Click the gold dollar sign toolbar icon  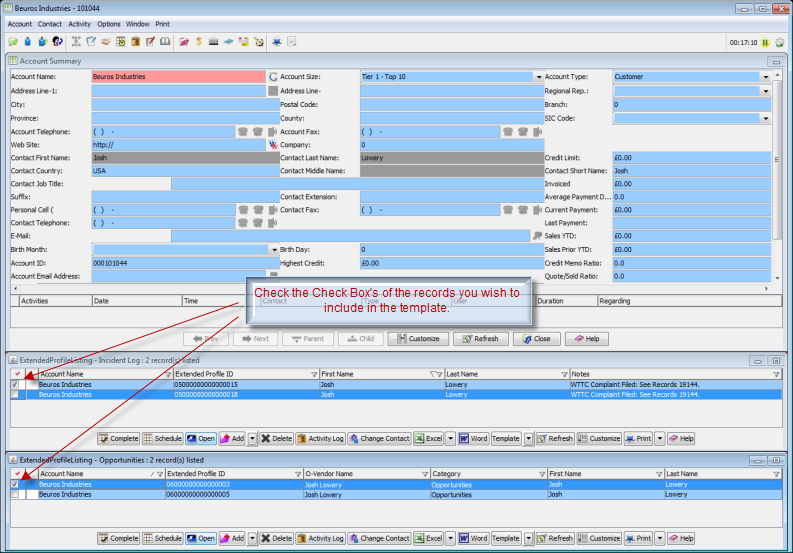click(199, 42)
